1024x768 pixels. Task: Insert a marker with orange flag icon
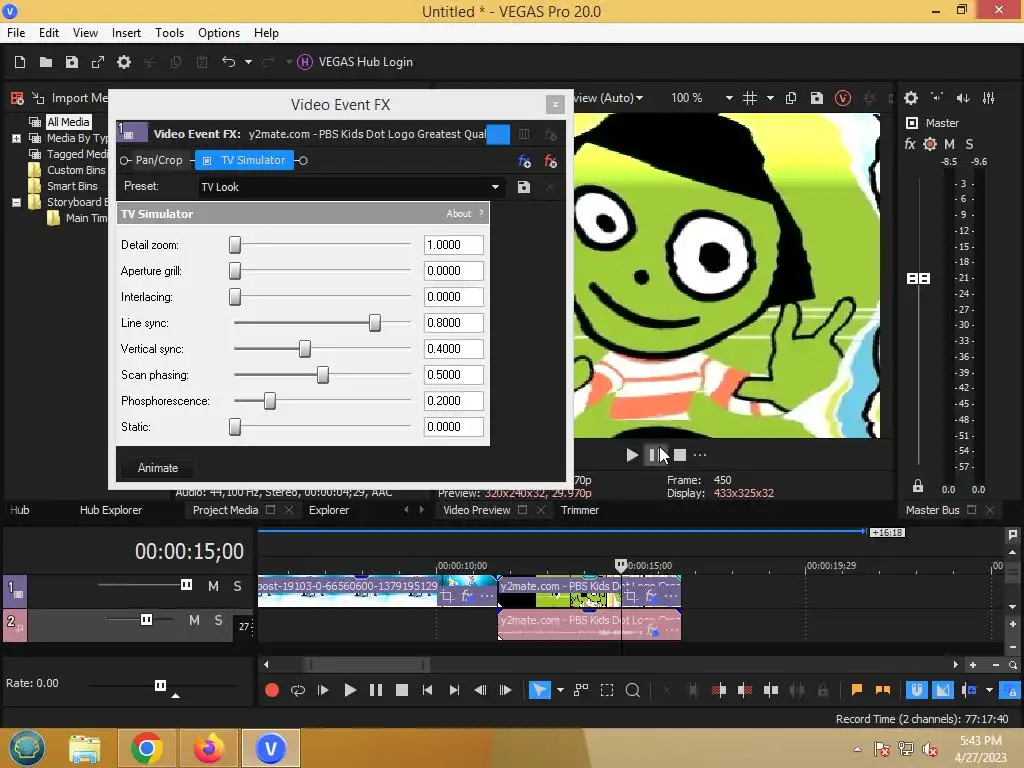[857, 690]
